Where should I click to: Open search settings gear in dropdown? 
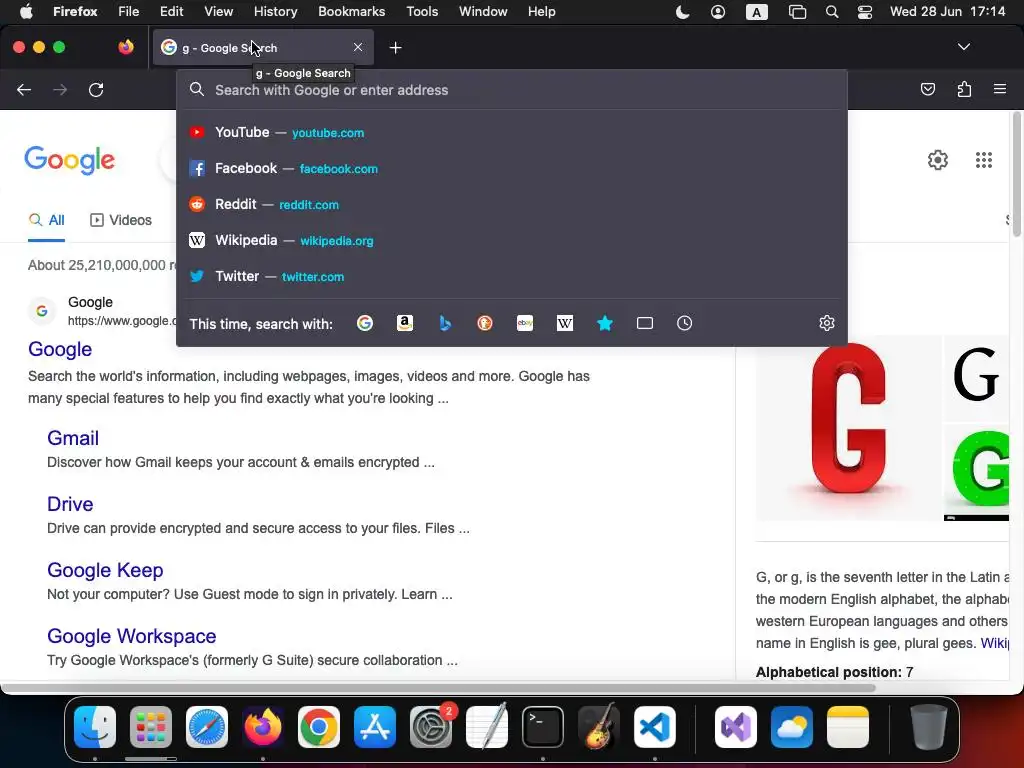click(x=827, y=323)
